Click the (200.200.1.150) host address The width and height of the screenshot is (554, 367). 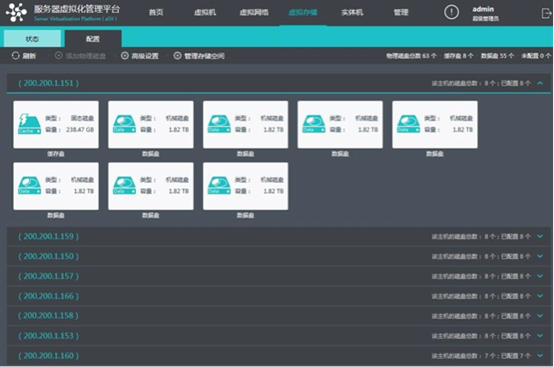click(x=48, y=256)
